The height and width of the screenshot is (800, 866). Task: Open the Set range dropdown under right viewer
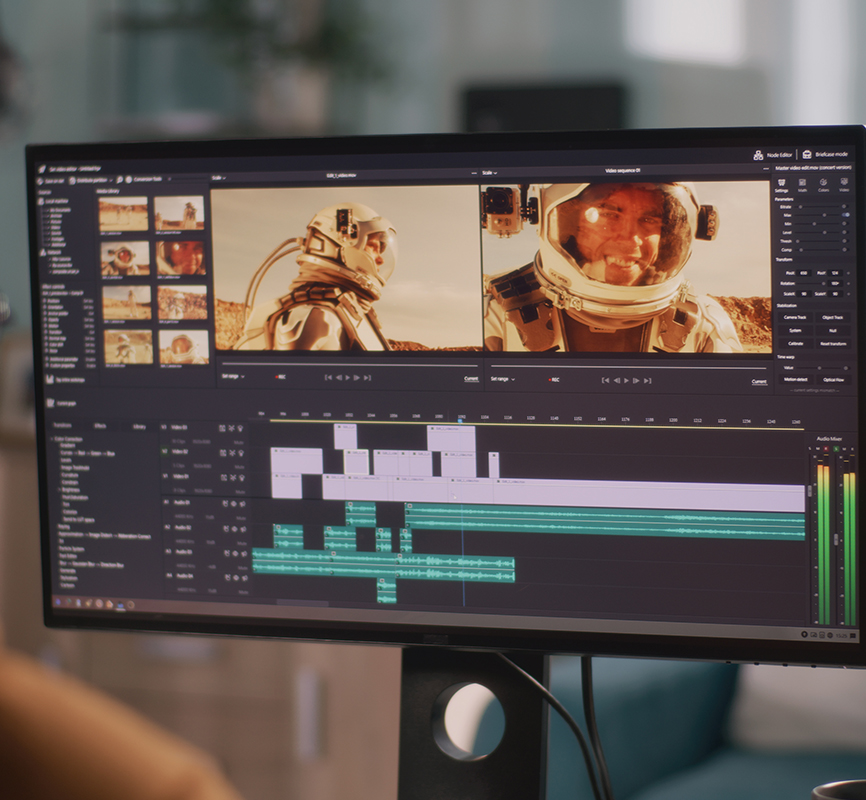pos(500,379)
